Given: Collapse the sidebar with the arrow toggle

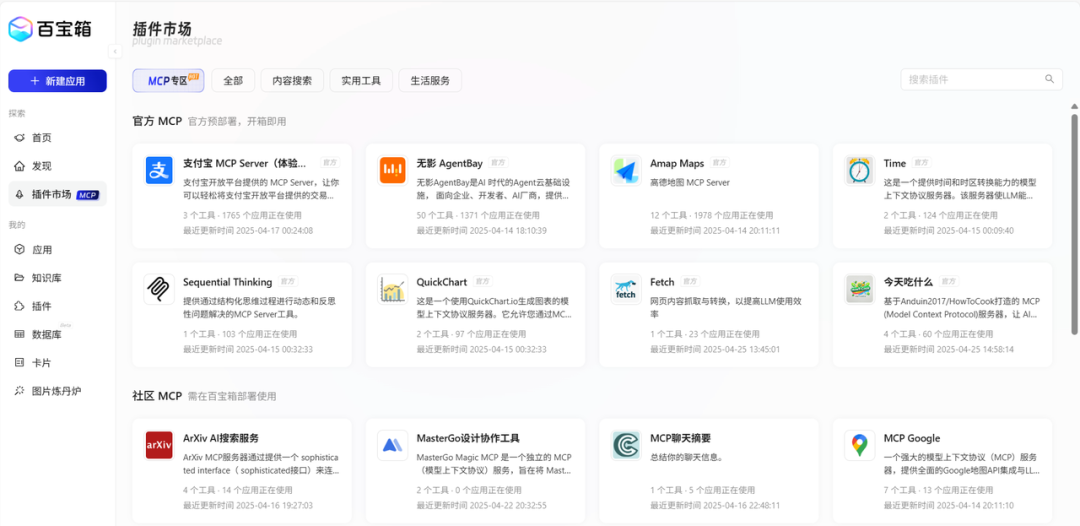Looking at the screenshot, I should coord(115,51).
